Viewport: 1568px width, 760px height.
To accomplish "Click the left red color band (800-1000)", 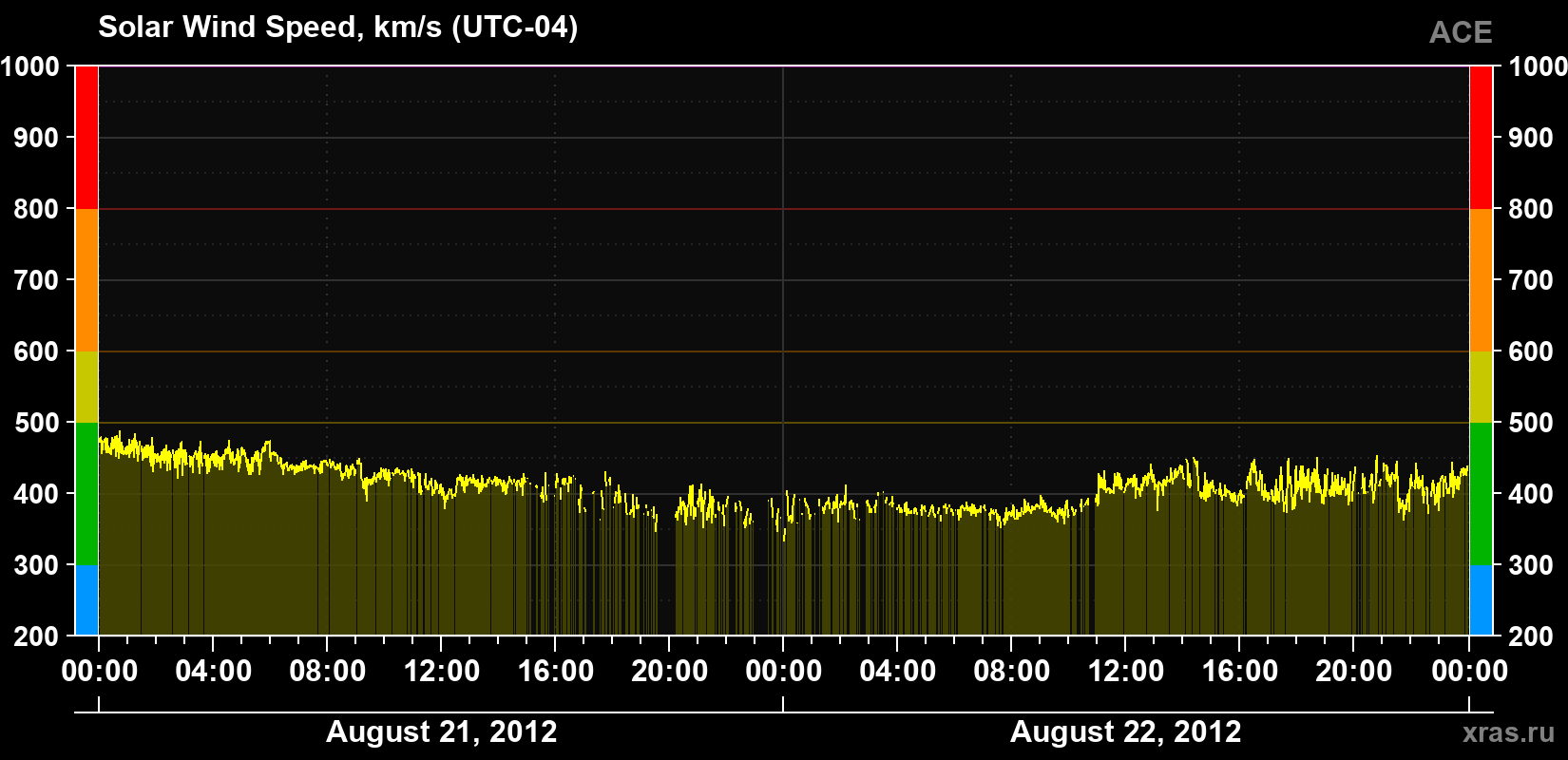I will click(86, 138).
